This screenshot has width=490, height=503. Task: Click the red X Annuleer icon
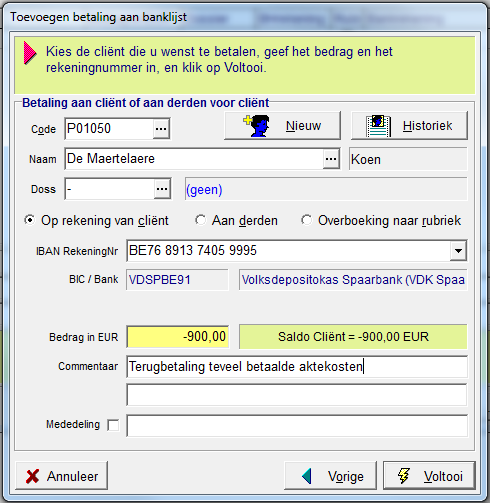coord(32,476)
